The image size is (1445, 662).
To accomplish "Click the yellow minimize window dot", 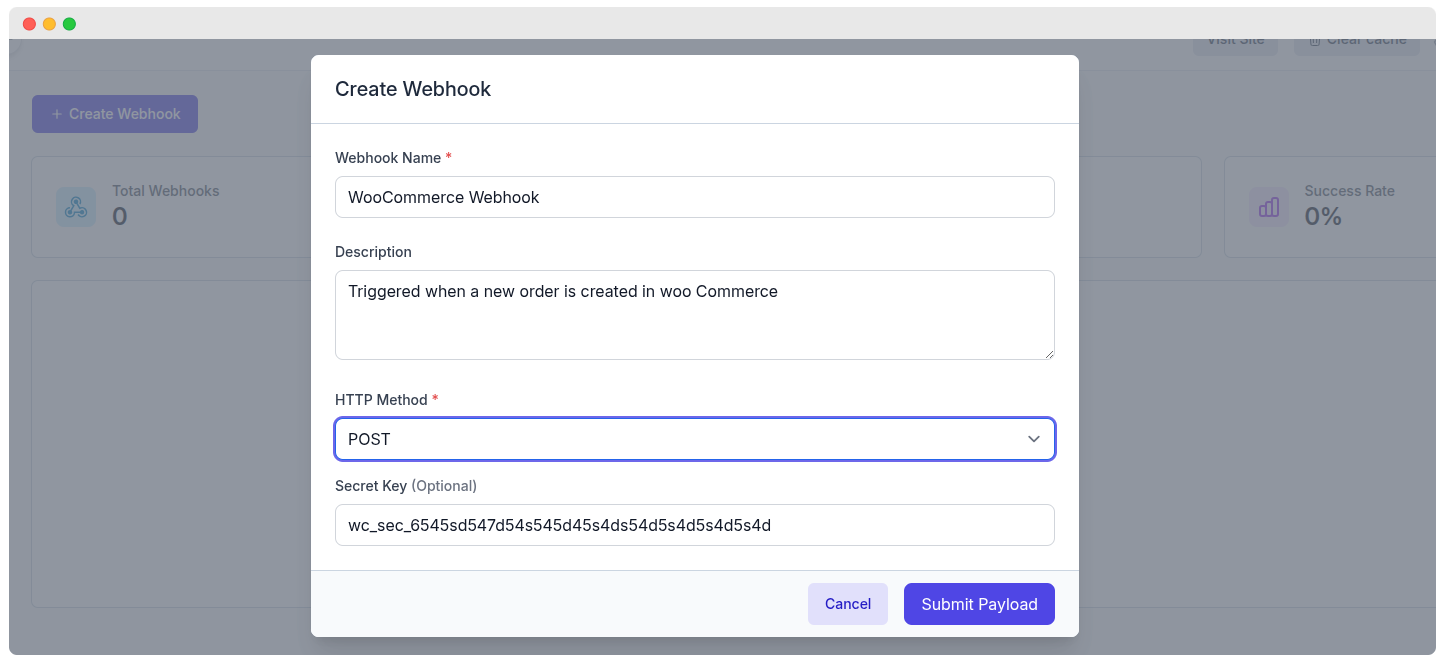I will pyautogui.click(x=49, y=24).
